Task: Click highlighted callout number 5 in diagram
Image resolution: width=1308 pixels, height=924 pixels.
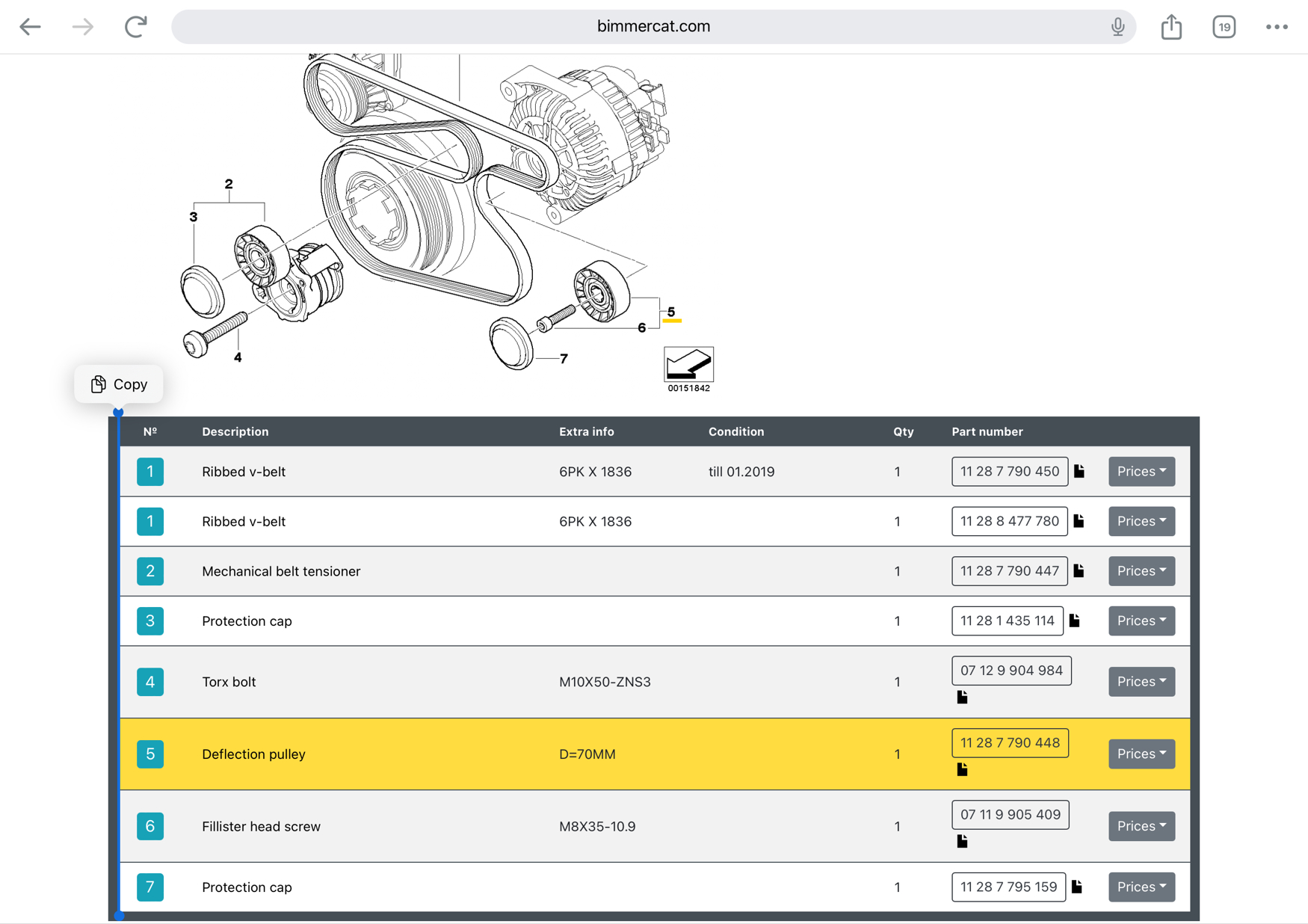Action: [671, 312]
